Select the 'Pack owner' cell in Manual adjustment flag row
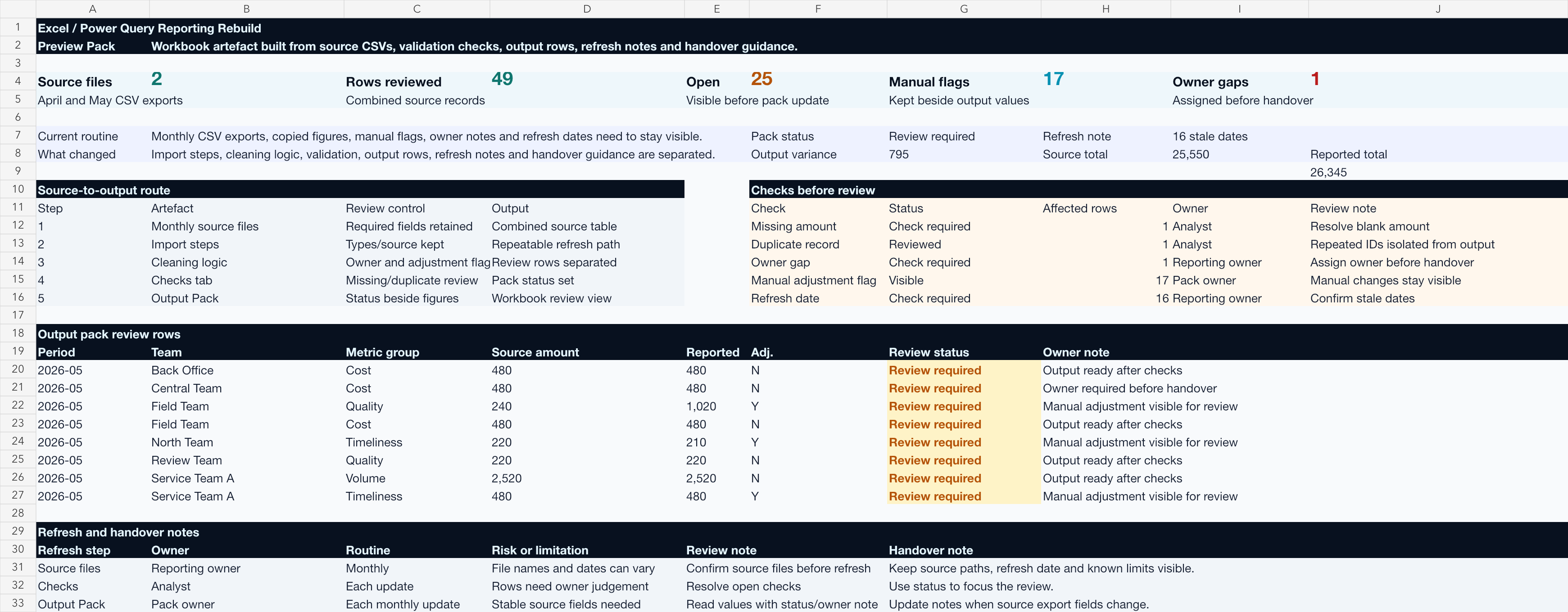The height and width of the screenshot is (612, 1568). (1204, 280)
